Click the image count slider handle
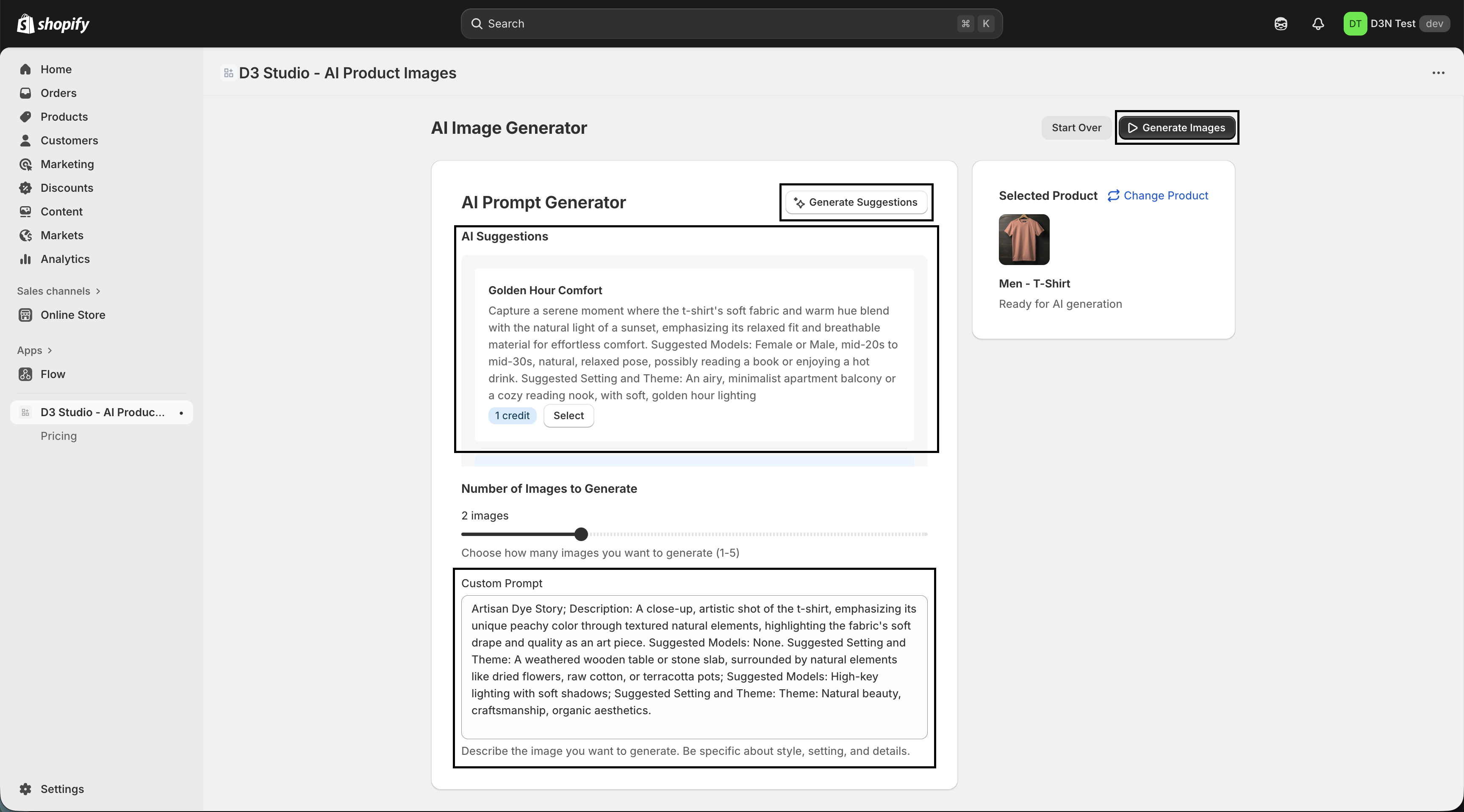The width and height of the screenshot is (1464, 812). click(x=581, y=534)
